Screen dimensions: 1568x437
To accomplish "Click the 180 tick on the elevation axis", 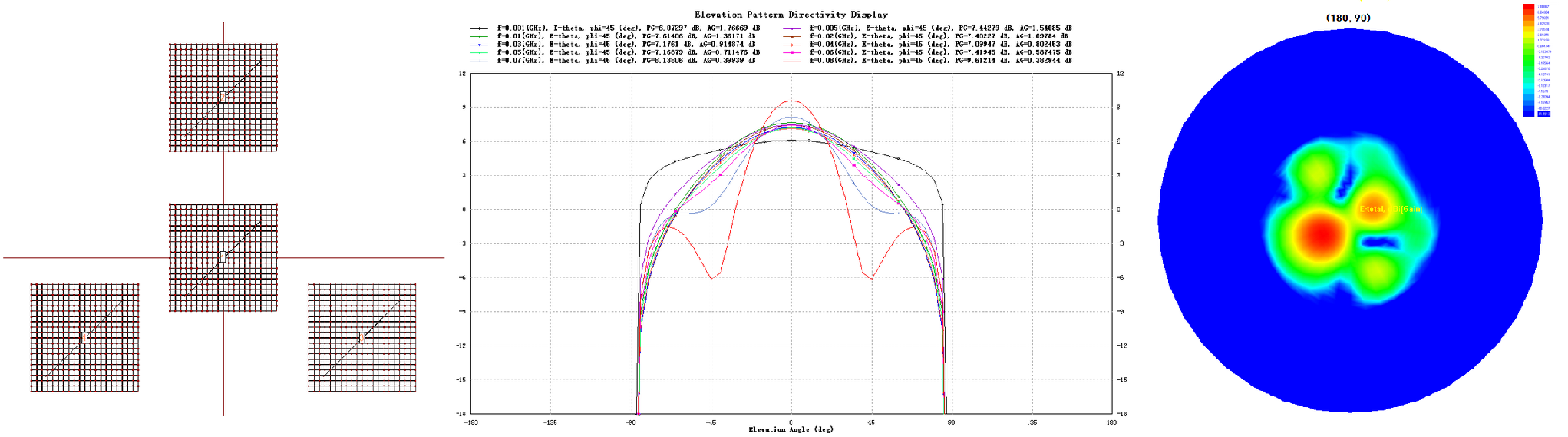I will click(1111, 422).
